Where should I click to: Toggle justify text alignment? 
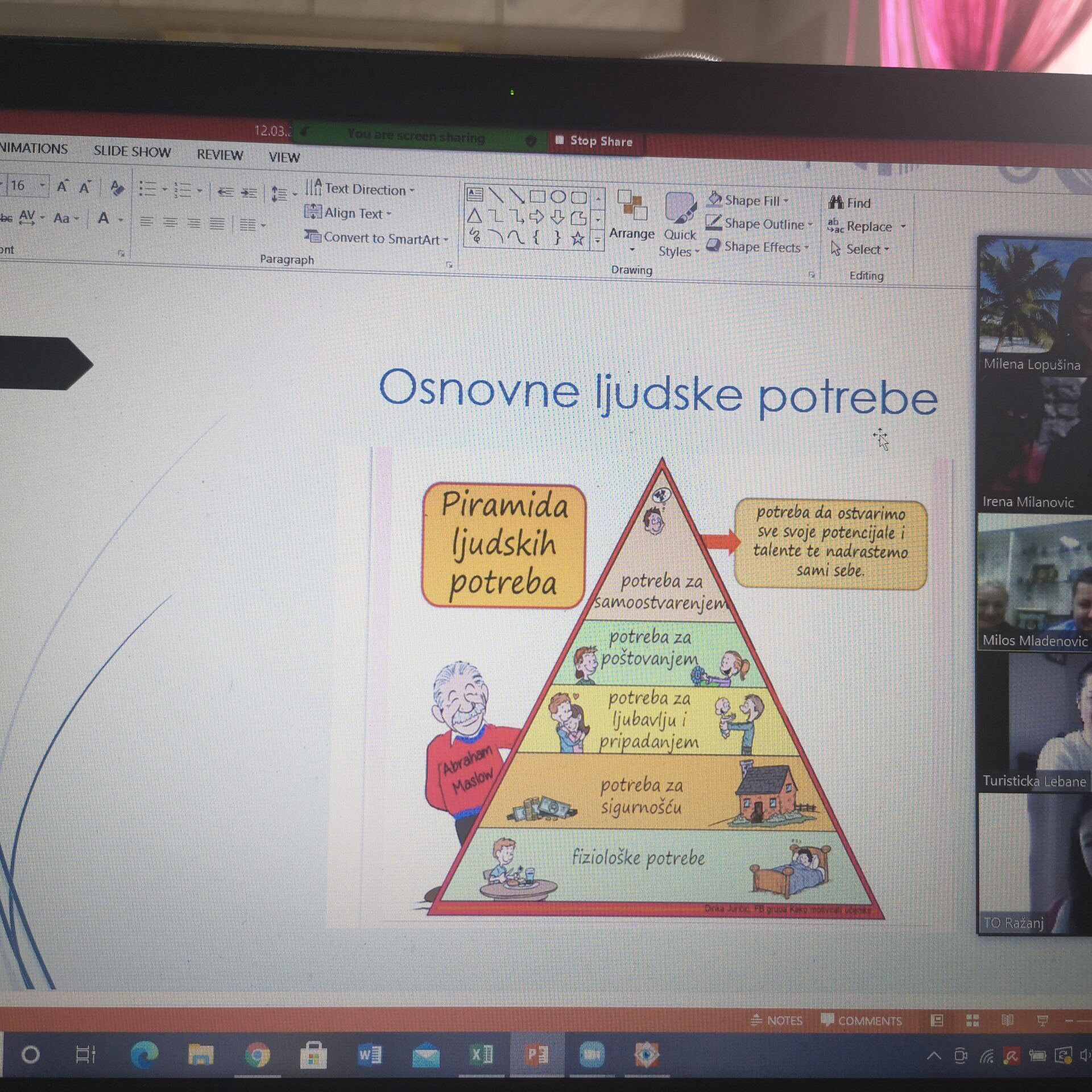click(217, 224)
